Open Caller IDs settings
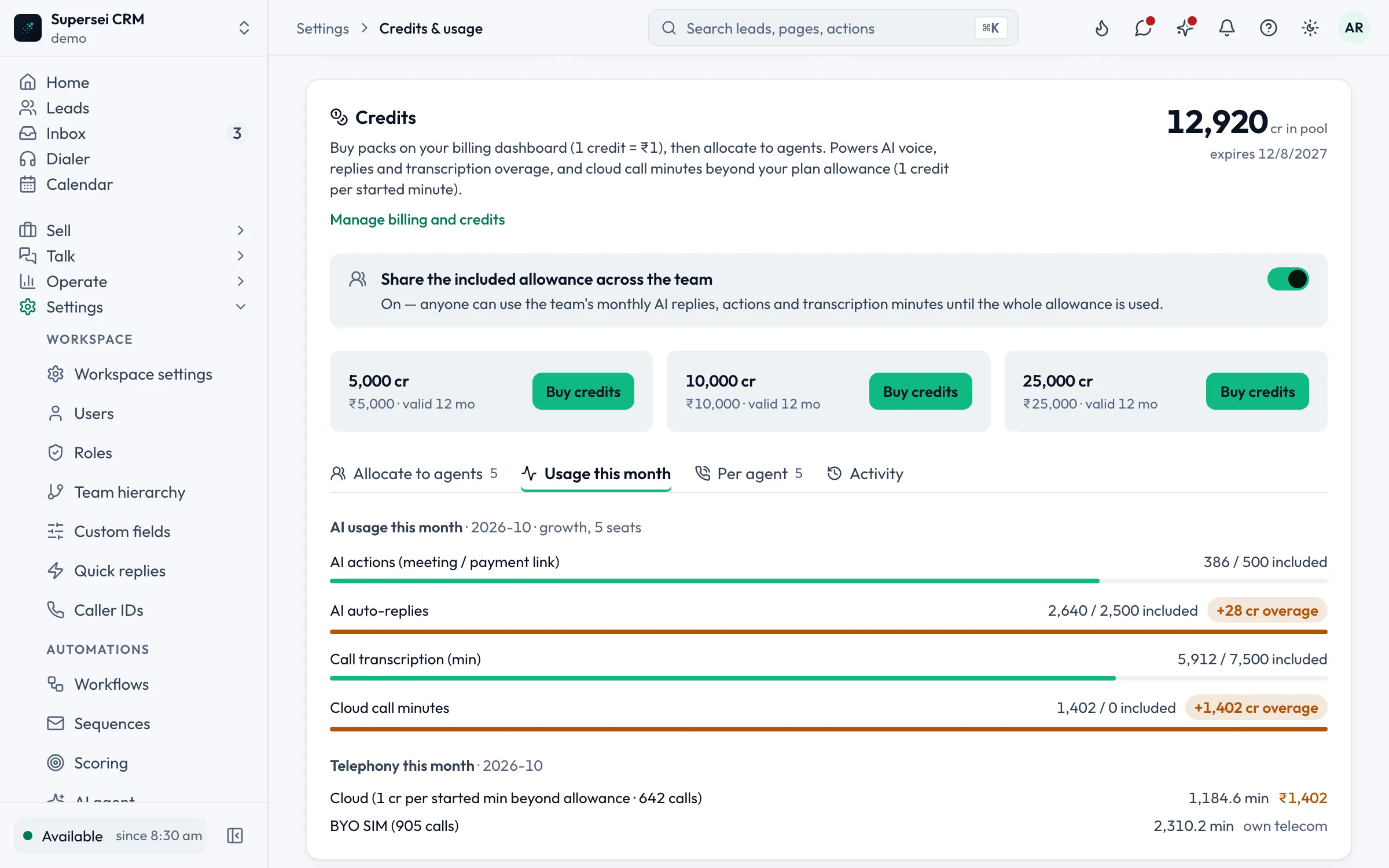This screenshot has height=868, width=1389. coord(148,610)
